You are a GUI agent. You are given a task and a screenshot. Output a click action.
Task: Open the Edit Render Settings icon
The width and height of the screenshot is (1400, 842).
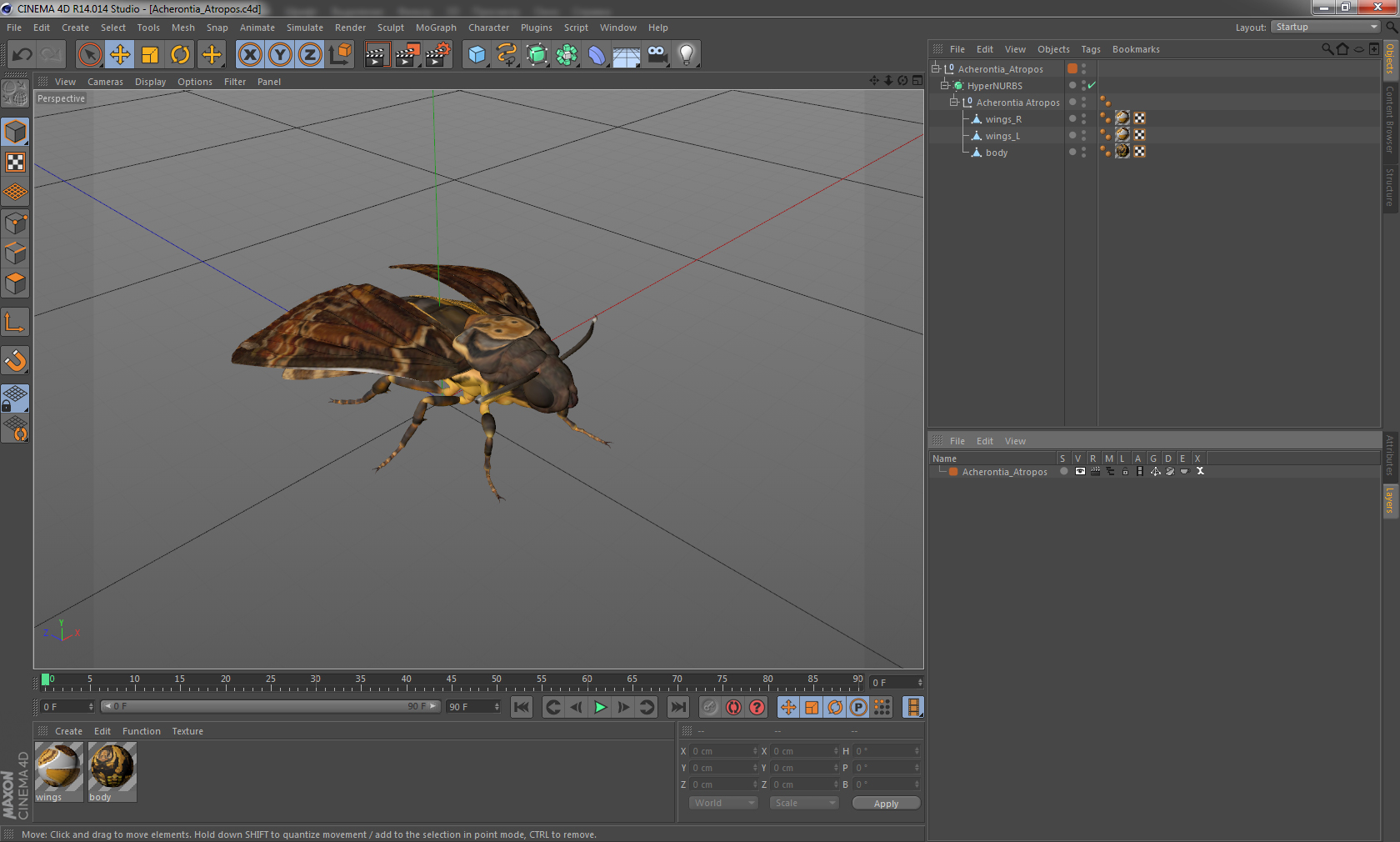tap(438, 55)
